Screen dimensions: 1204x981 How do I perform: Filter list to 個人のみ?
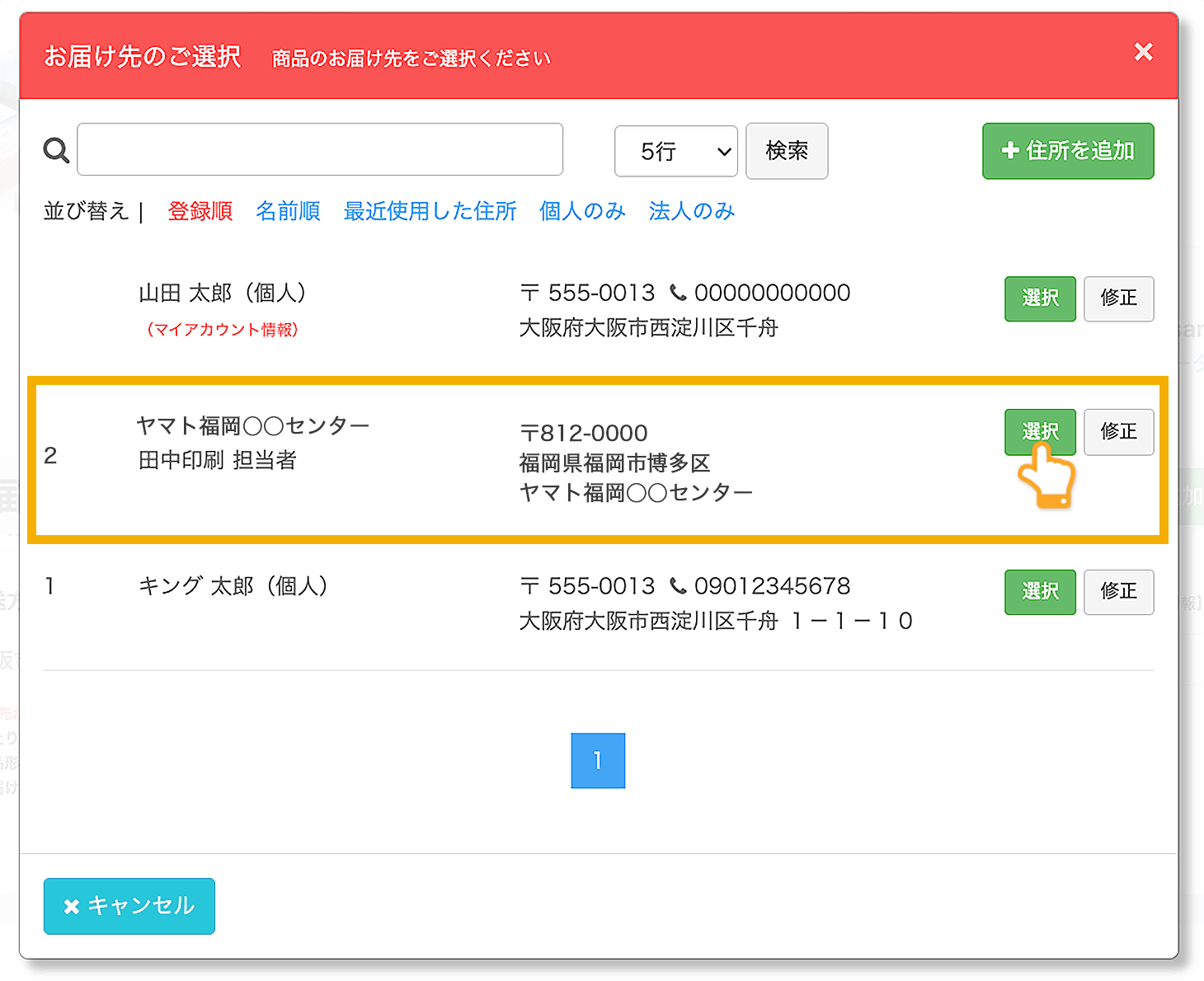(582, 211)
